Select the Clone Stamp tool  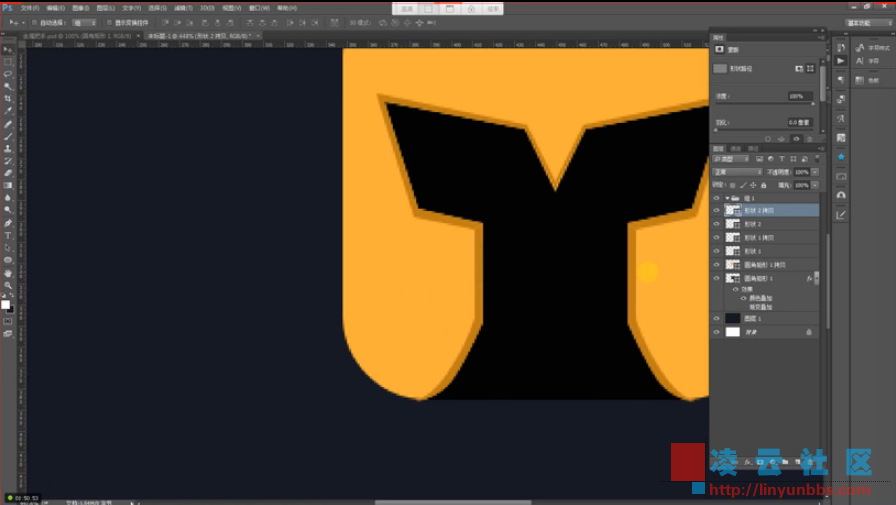point(8,149)
